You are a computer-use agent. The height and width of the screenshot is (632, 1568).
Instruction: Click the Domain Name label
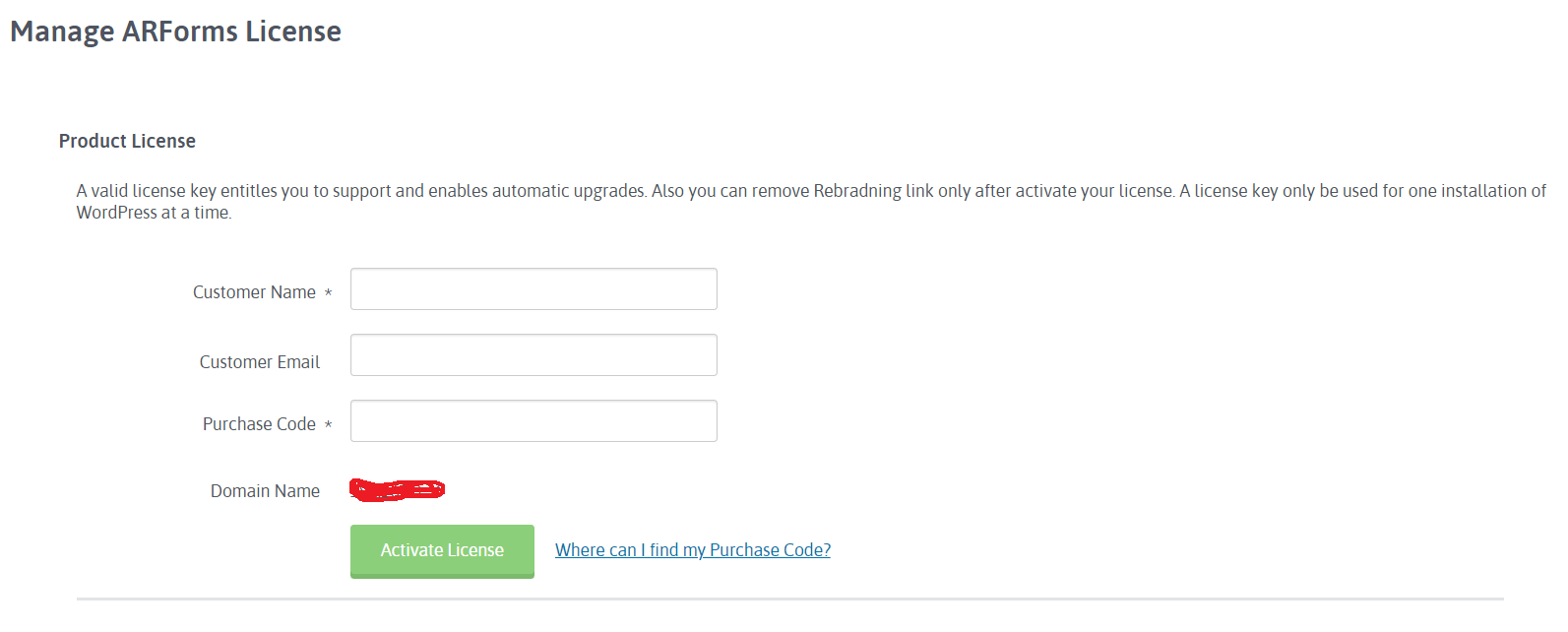(x=265, y=491)
